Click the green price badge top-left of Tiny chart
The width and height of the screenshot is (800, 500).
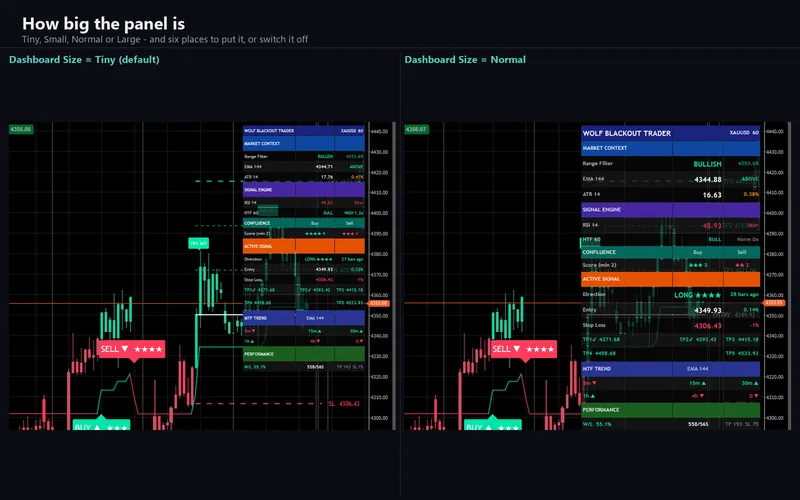tap(21, 129)
